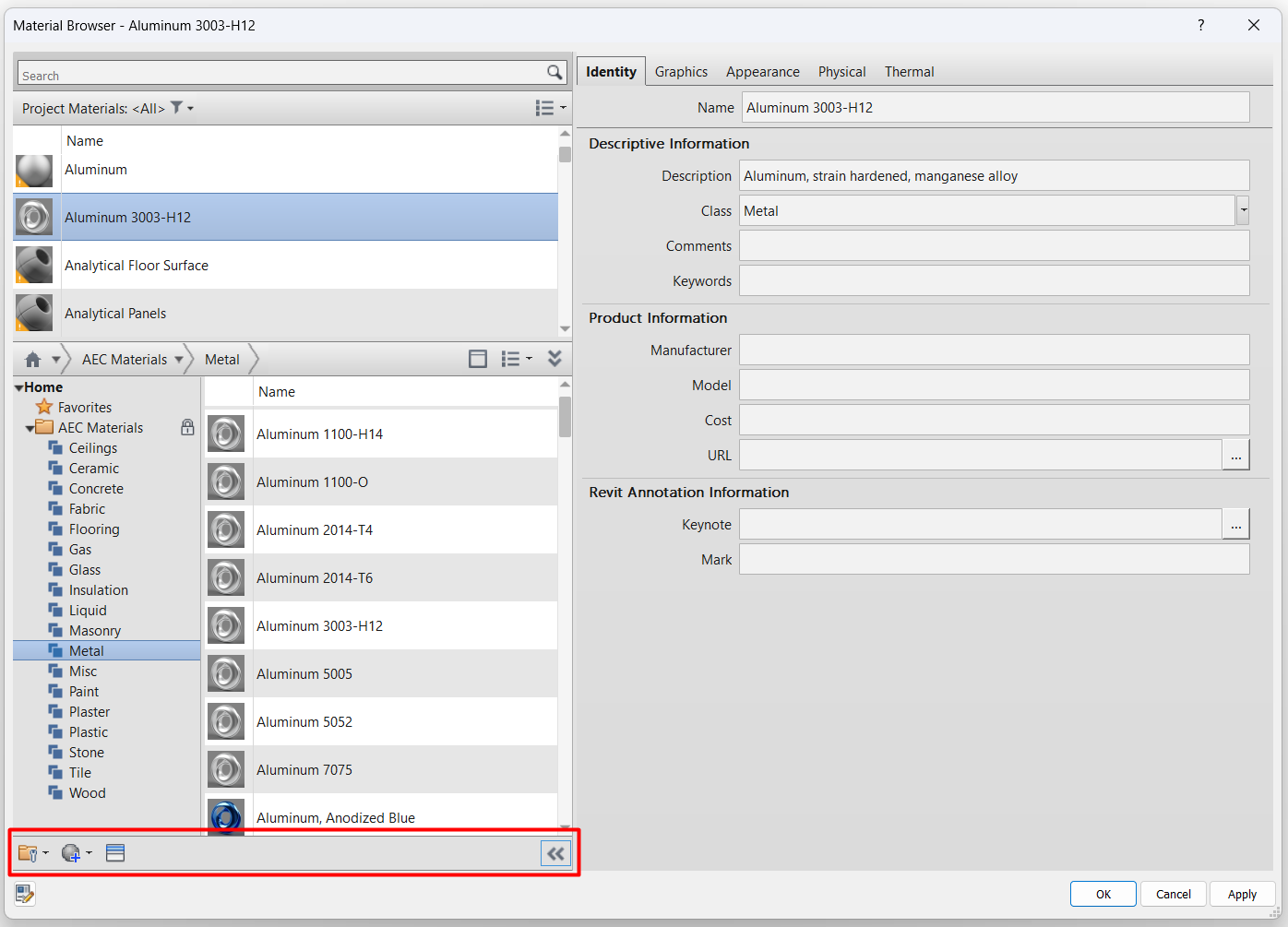The height and width of the screenshot is (927, 1288).
Task: Click the Mark input field
Action: (x=994, y=559)
